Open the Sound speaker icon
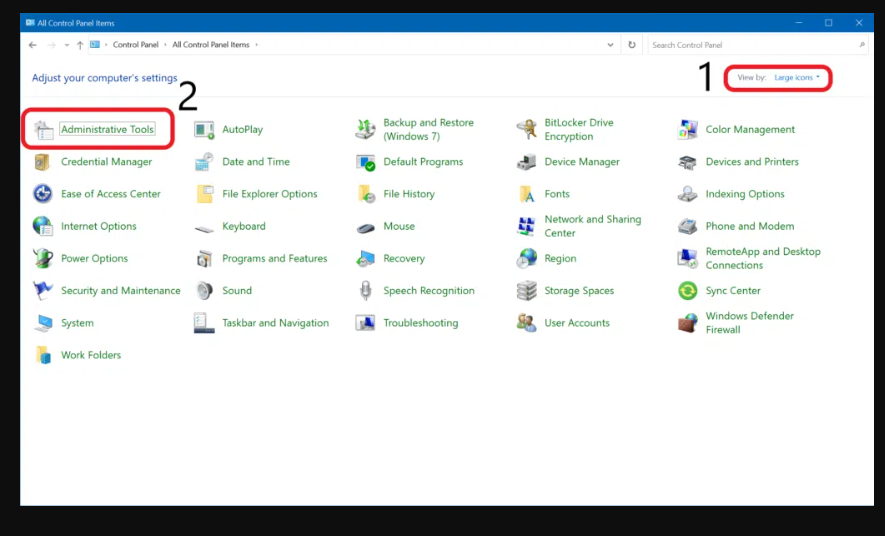The image size is (885, 536). coord(204,291)
